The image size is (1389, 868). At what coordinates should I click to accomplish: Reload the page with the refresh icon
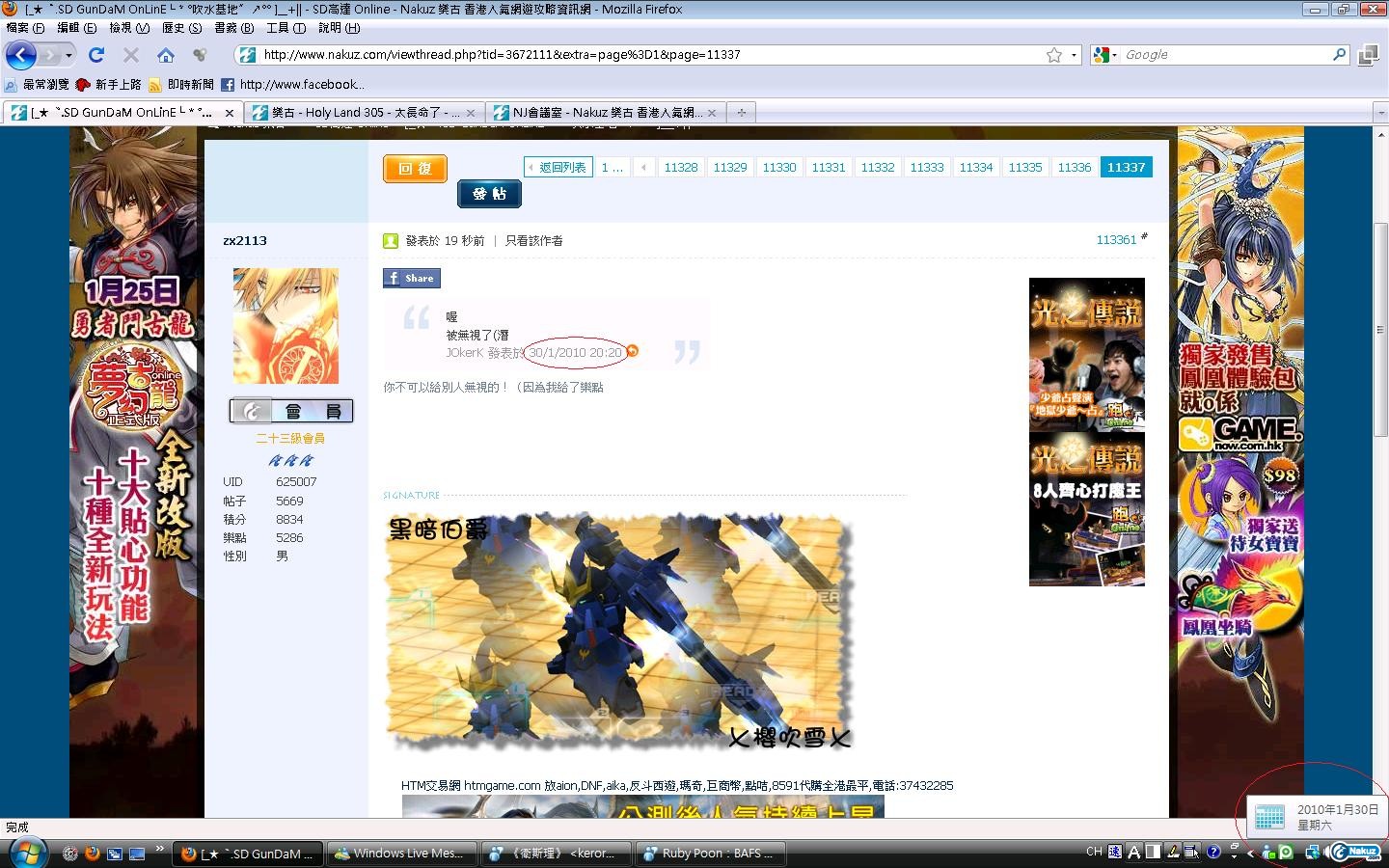(x=95, y=55)
